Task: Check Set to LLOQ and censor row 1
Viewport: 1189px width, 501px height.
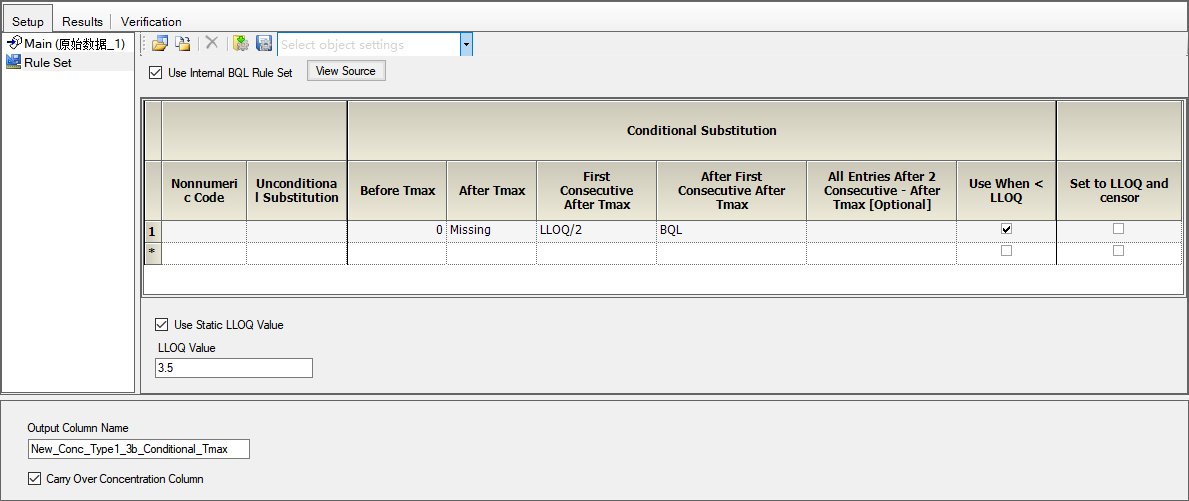Action: pos(1118,229)
